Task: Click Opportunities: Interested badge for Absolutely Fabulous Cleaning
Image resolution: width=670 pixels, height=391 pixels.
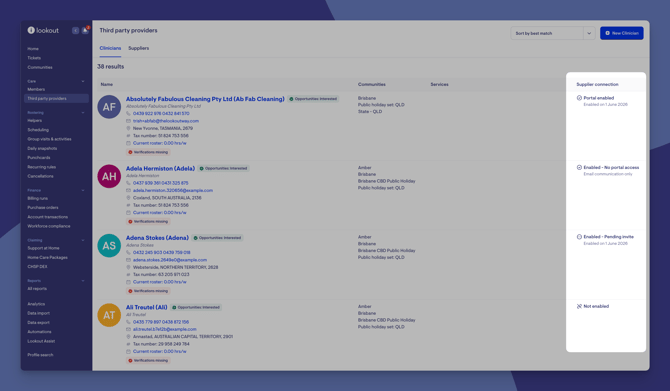Action: 313,99
